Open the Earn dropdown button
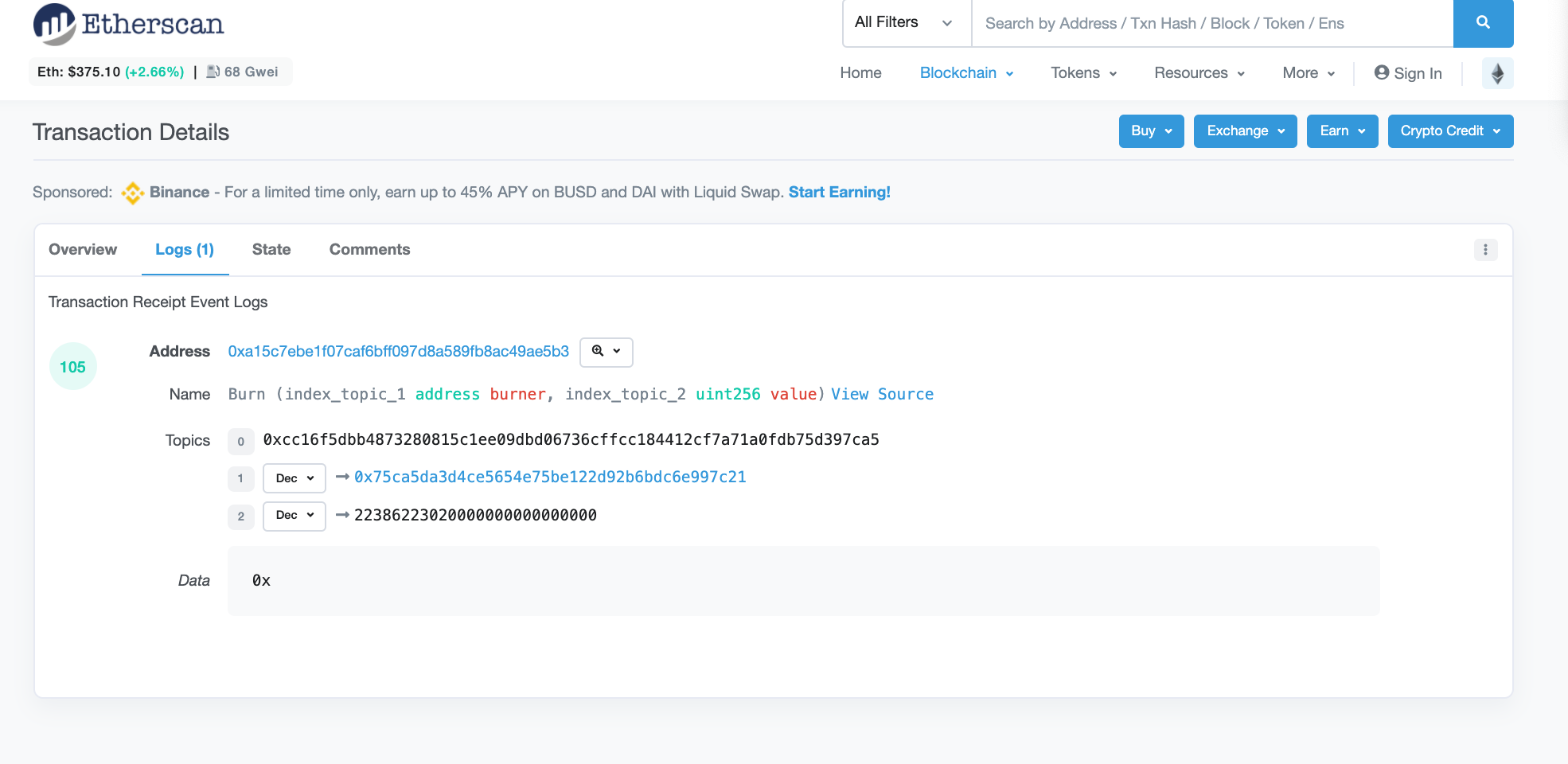 pos(1342,131)
